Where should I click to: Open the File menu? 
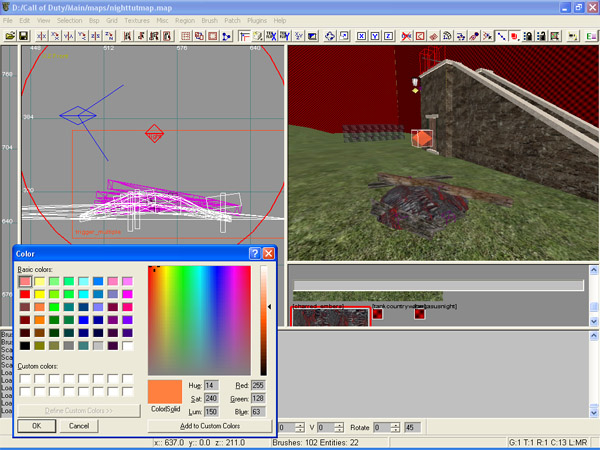point(8,20)
